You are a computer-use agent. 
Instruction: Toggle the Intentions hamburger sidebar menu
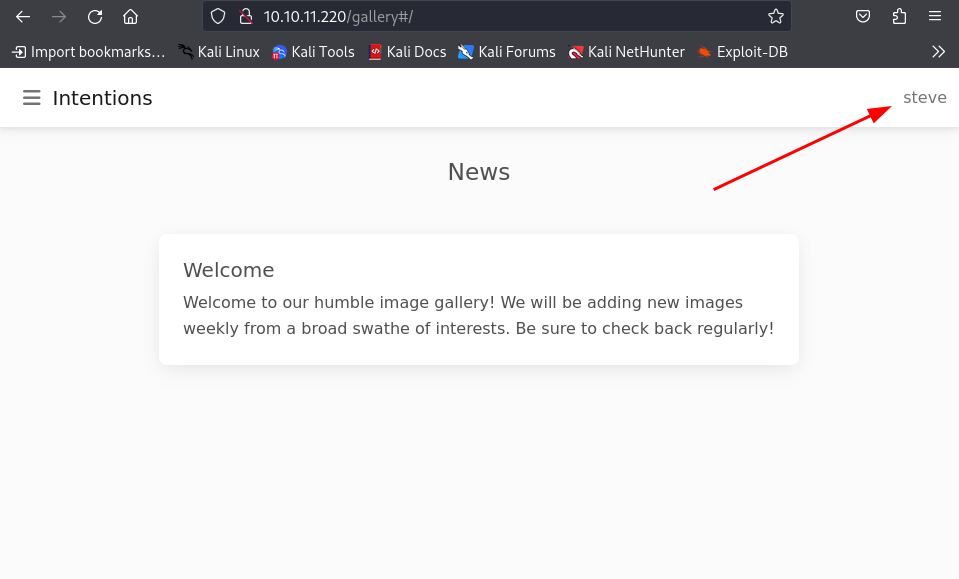point(32,98)
